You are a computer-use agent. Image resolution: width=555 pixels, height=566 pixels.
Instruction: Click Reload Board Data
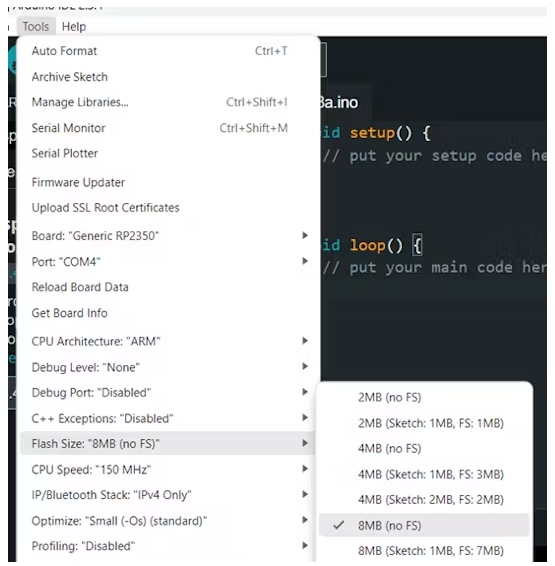168,287
